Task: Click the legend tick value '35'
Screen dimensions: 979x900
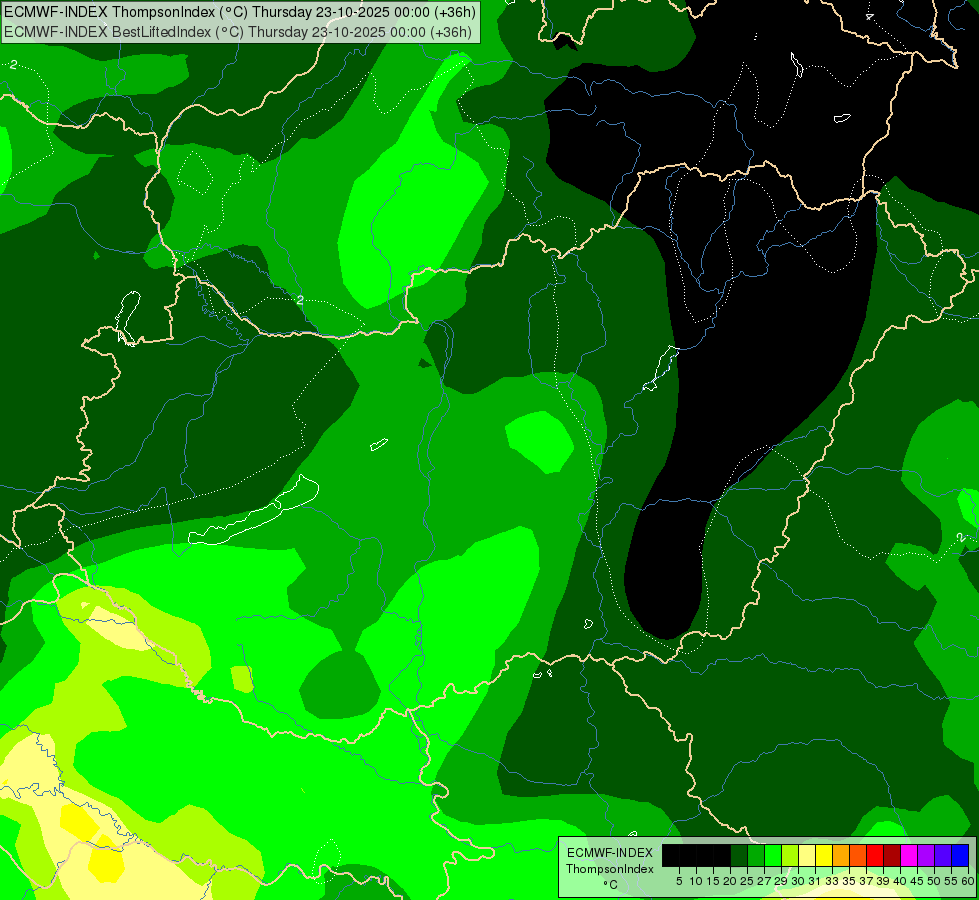Action: (849, 881)
